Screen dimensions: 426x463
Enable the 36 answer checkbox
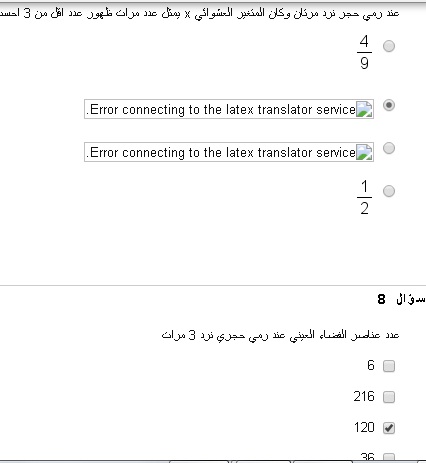coord(389,457)
